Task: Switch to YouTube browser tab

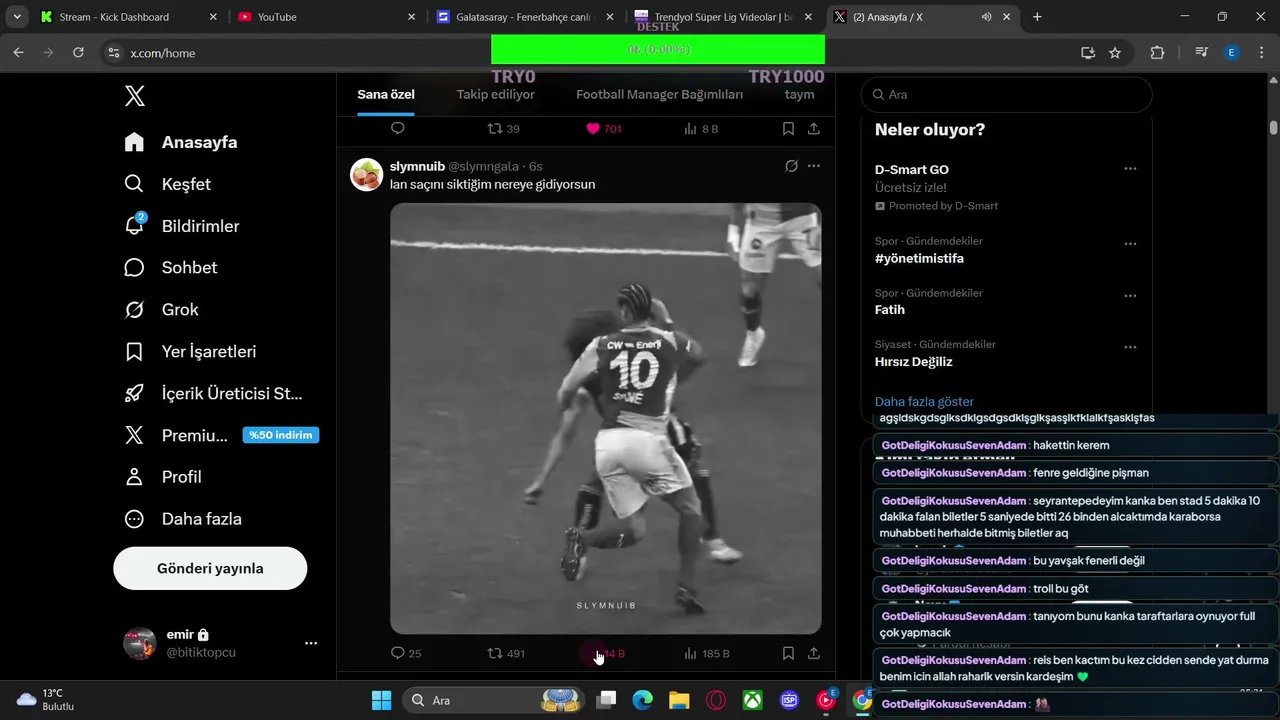Action: tap(327, 17)
